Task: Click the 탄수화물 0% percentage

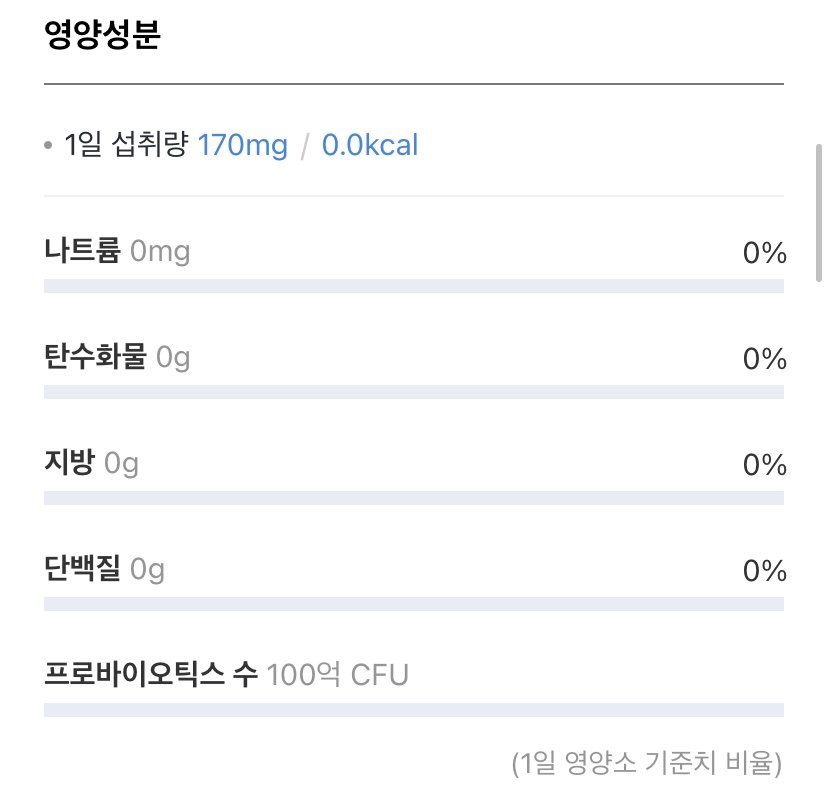Action: click(764, 359)
